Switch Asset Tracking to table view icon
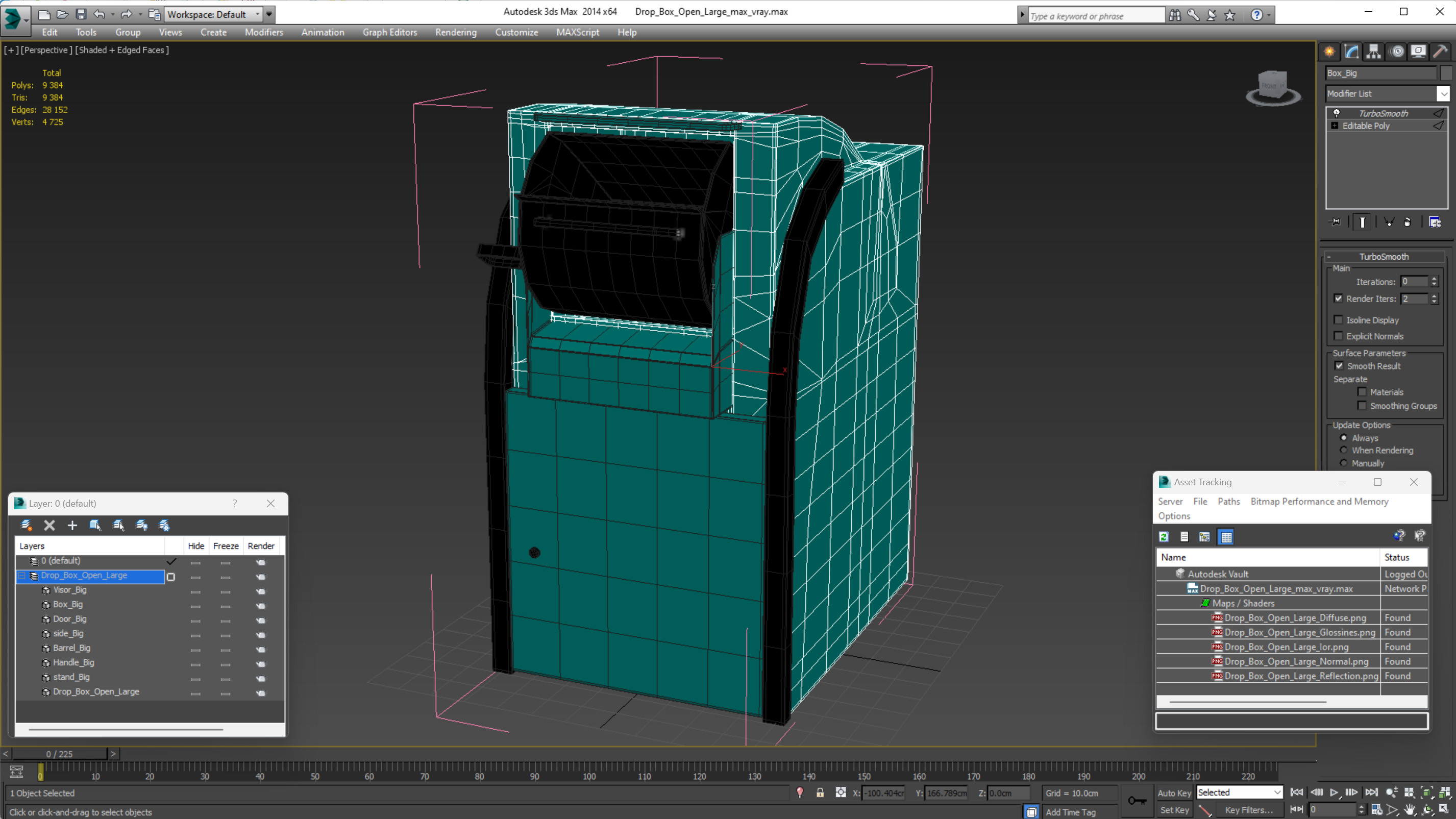1456x819 pixels. pos(1226,536)
